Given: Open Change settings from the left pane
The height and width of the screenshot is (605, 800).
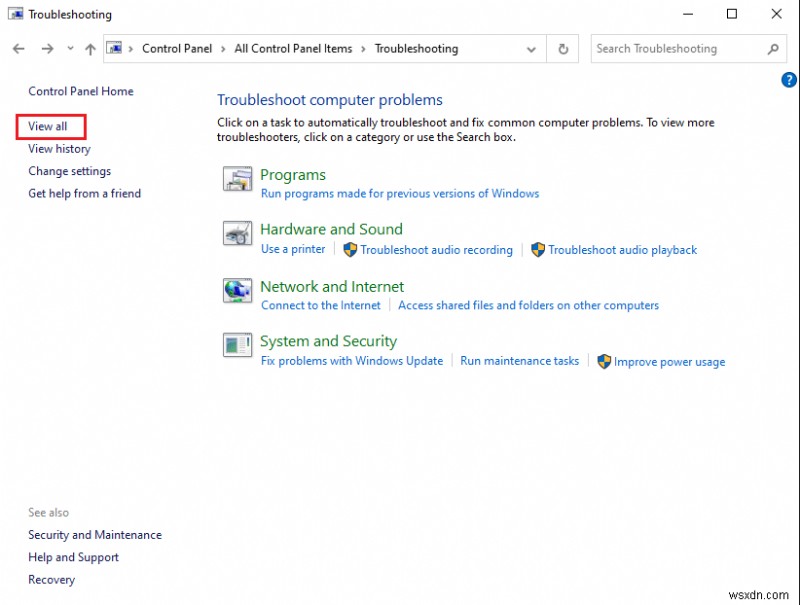Looking at the screenshot, I should 69,171.
